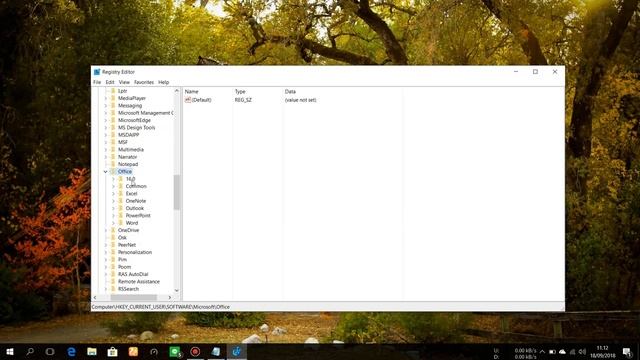Image resolution: width=640 pixels, height=360 pixels.
Task: Click the Personalization folder icon
Action: click(x=113, y=252)
